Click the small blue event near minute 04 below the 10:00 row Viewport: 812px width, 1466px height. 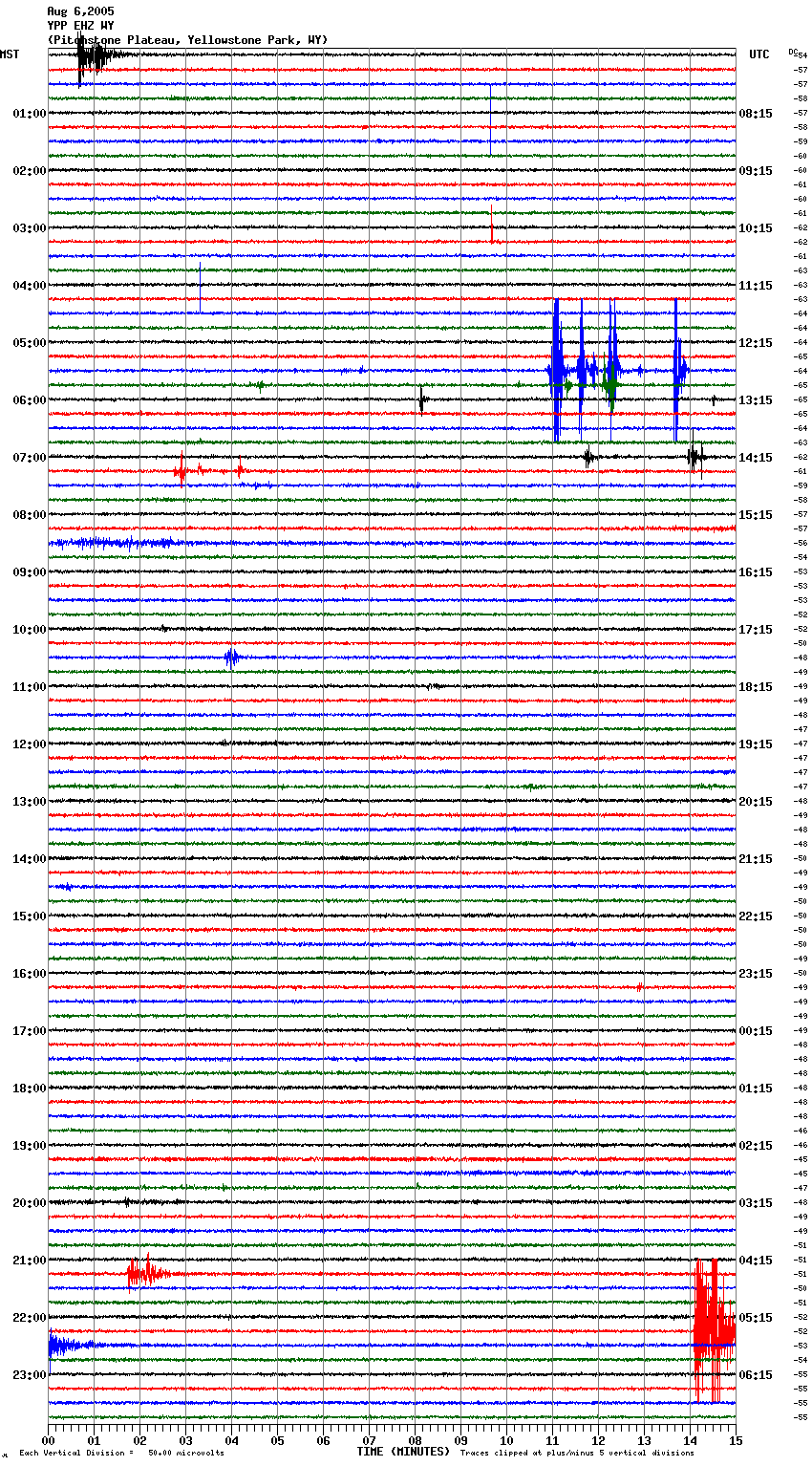click(x=231, y=657)
